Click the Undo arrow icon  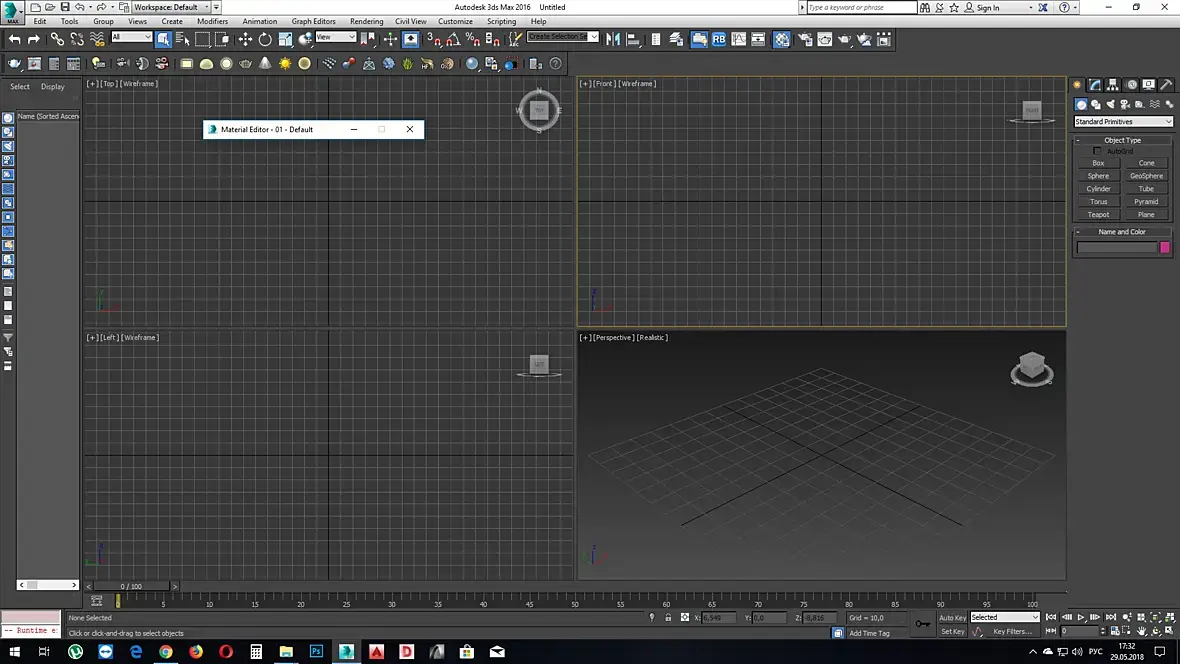pyautogui.click(x=14, y=39)
